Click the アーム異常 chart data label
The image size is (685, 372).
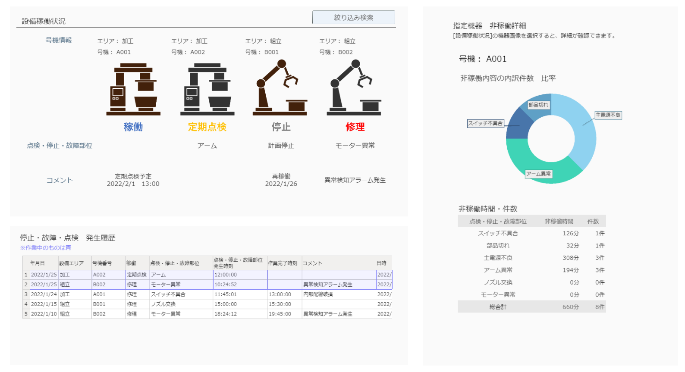(x=539, y=174)
